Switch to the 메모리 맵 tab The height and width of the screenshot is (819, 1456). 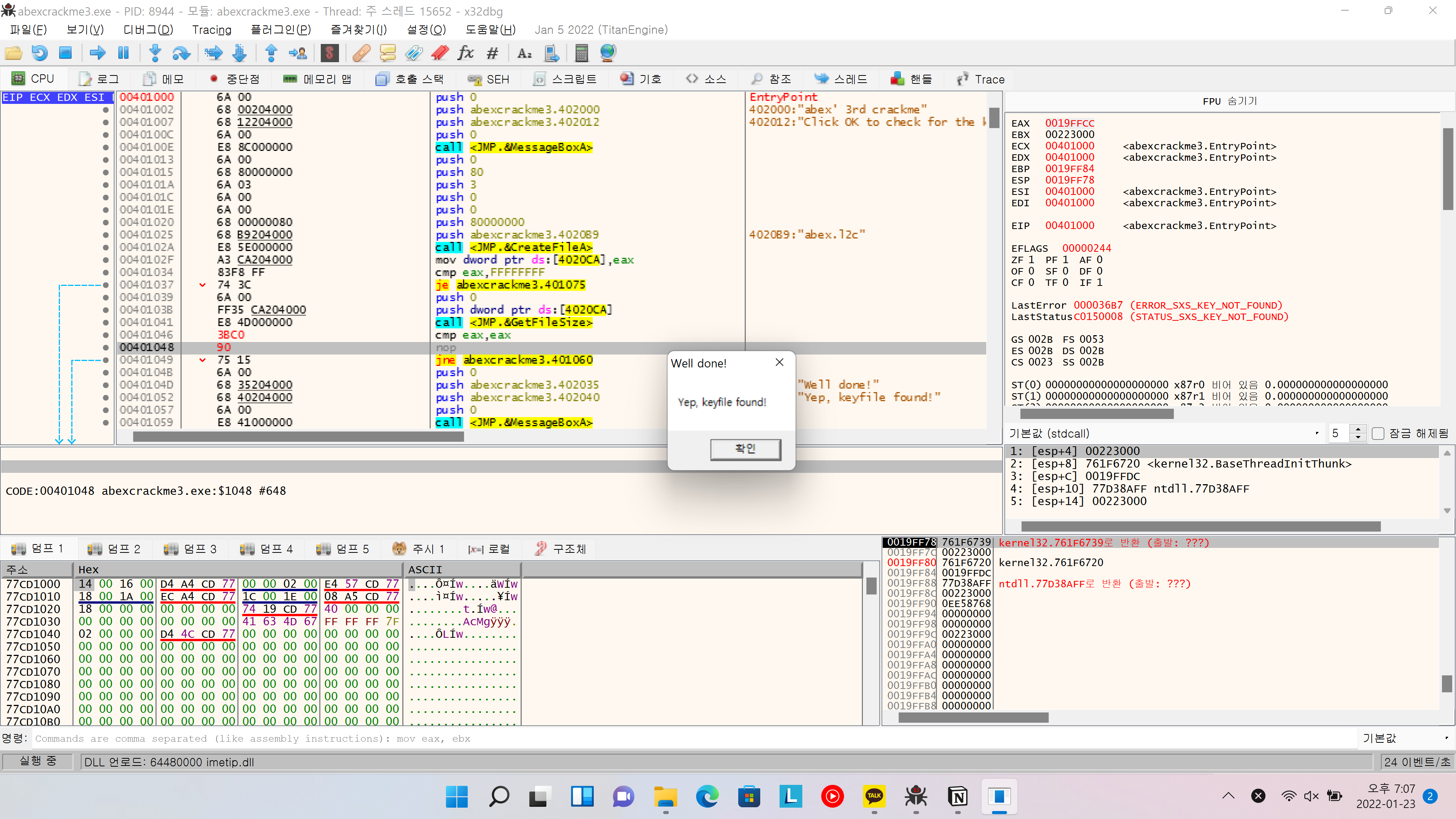pos(318,79)
